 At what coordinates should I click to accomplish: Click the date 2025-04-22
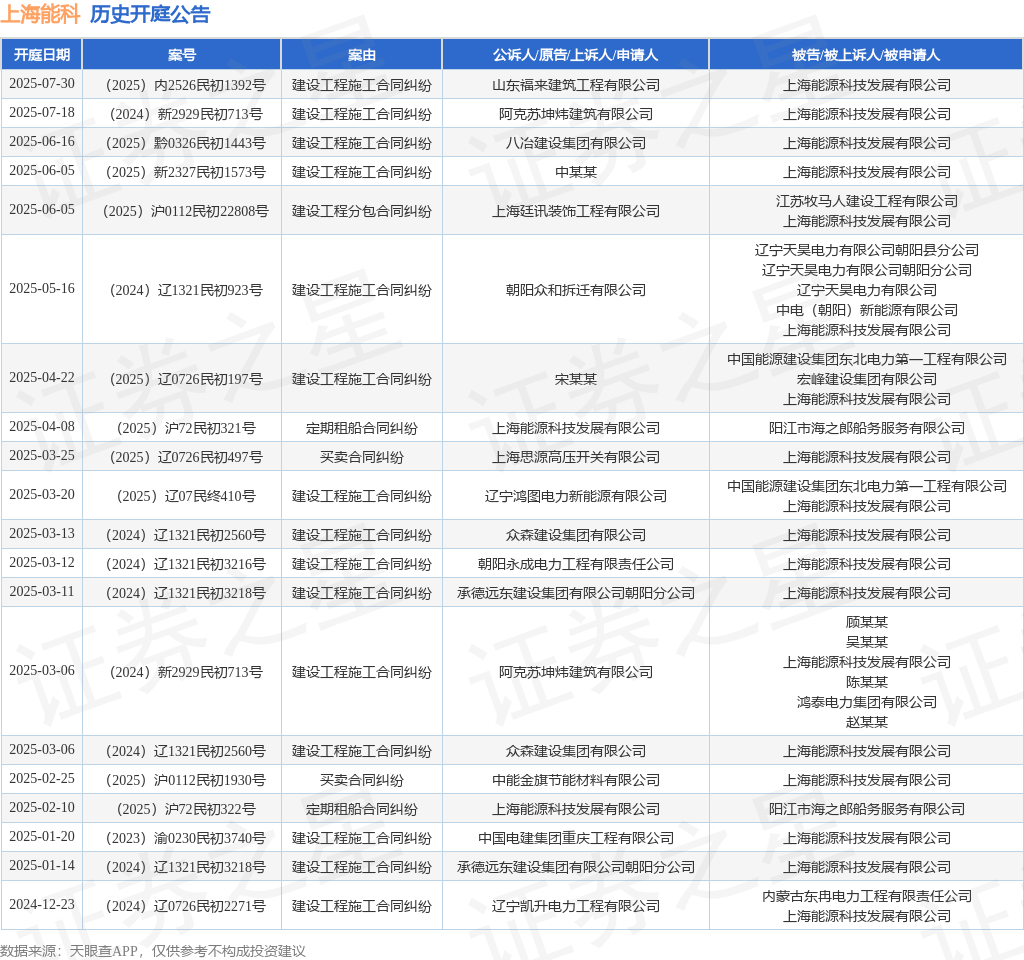click(x=42, y=377)
